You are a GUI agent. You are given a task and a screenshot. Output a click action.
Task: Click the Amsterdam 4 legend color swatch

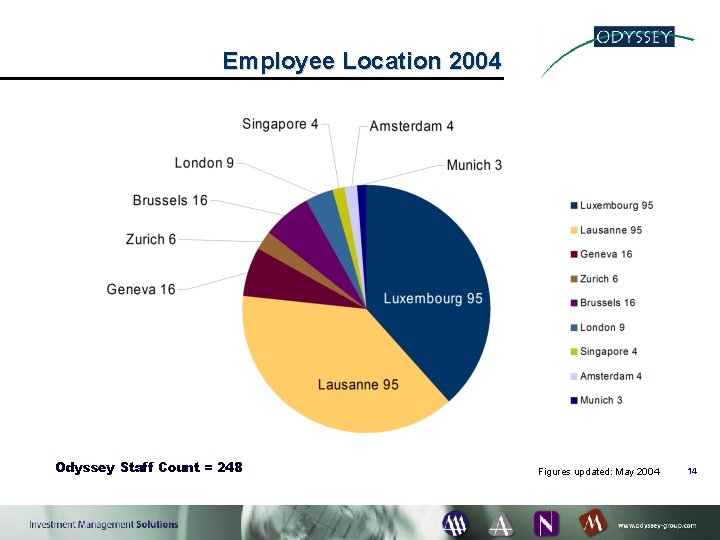[x=574, y=376]
